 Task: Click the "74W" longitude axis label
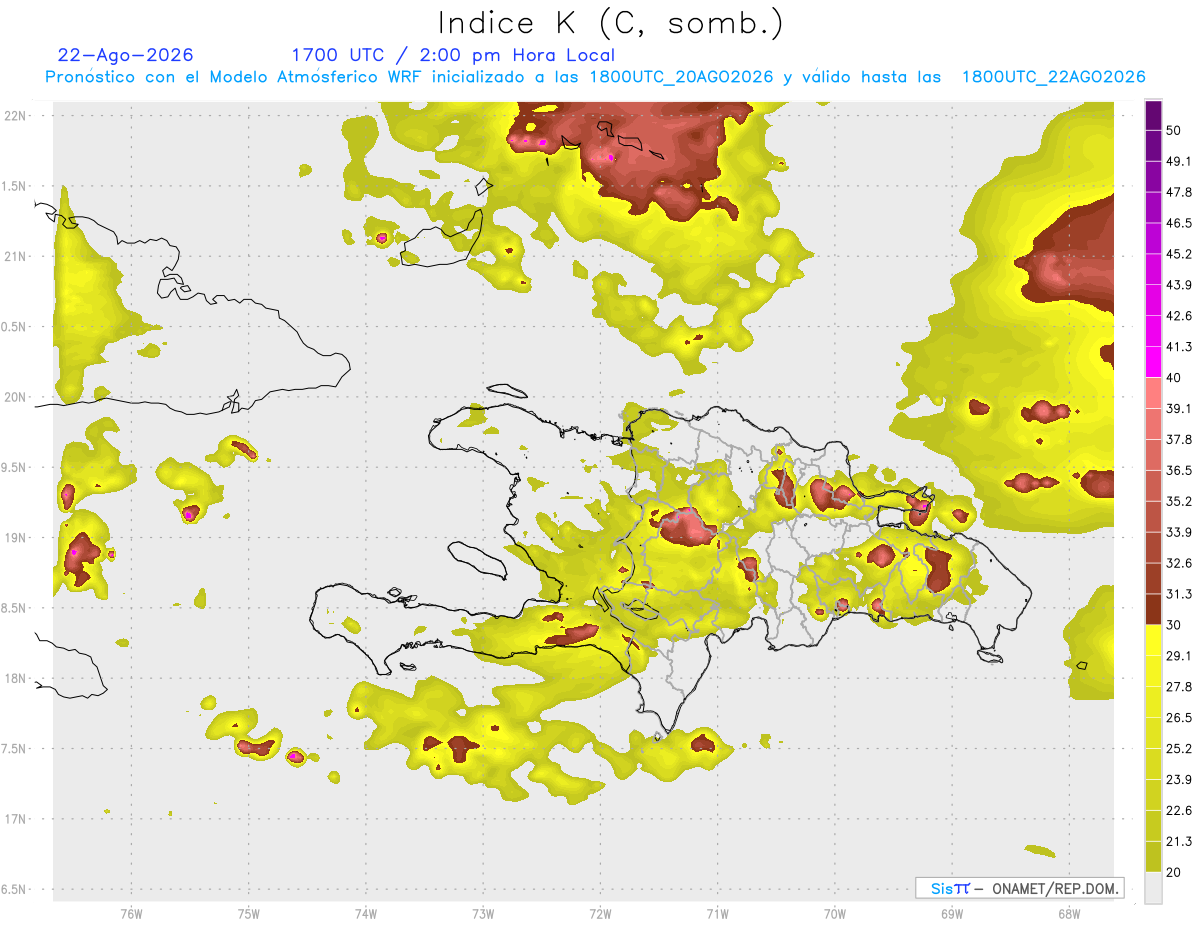(x=366, y=913)
